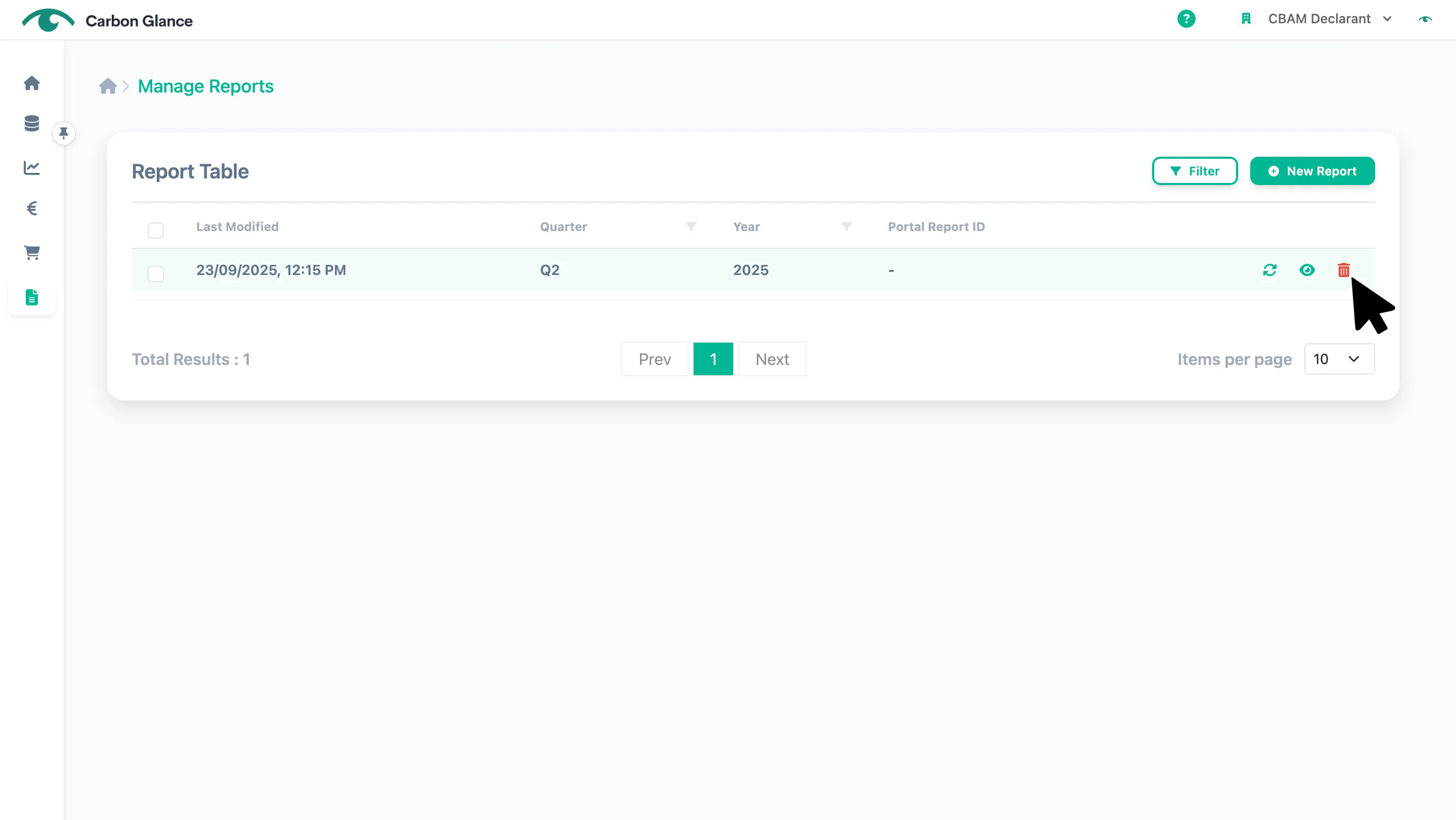Tick the select-all checkbox in the table header

pyautogui.click(x=155, y=231)
